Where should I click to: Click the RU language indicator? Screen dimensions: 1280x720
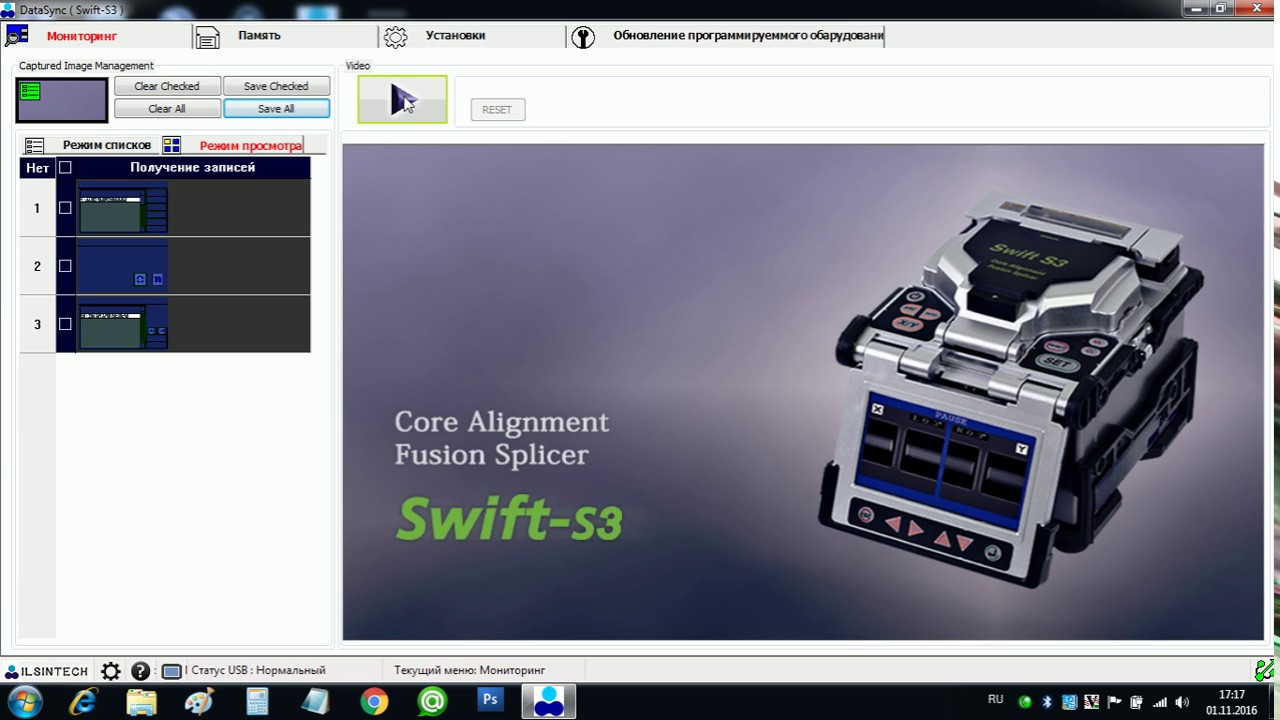click(995, 700)
